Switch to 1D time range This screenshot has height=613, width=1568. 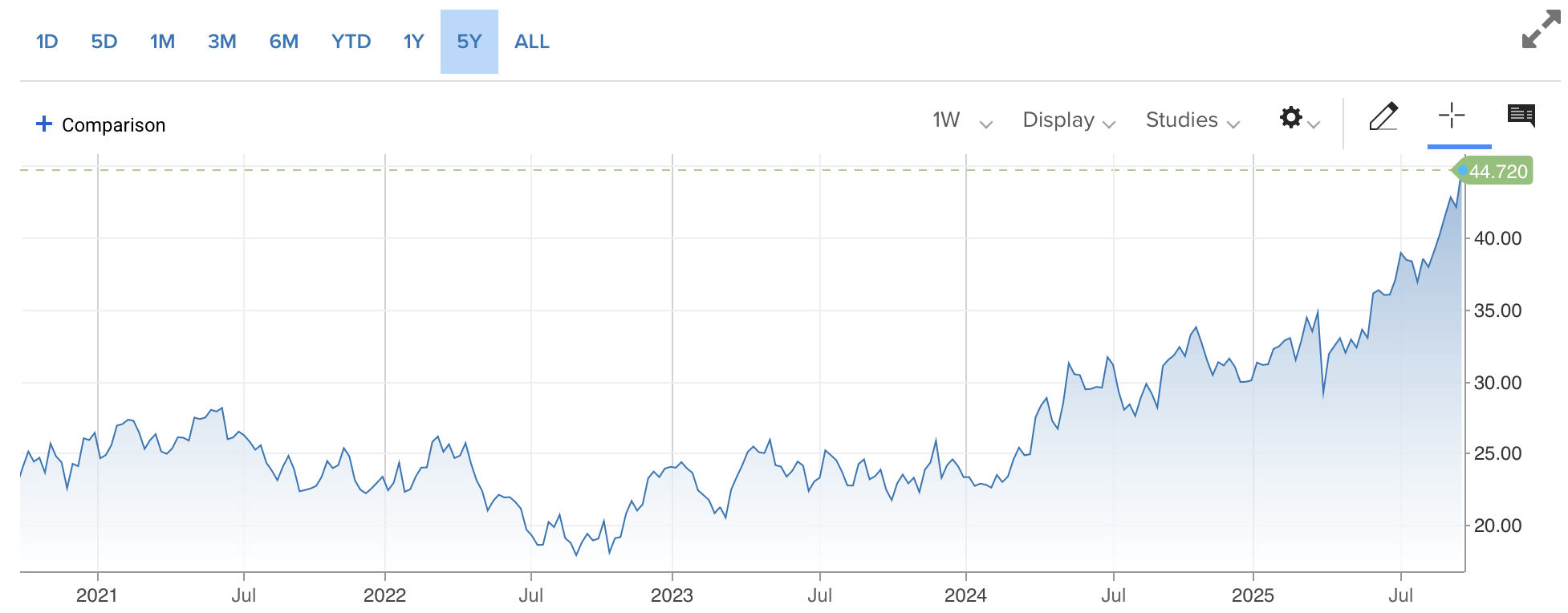point(47,42)
